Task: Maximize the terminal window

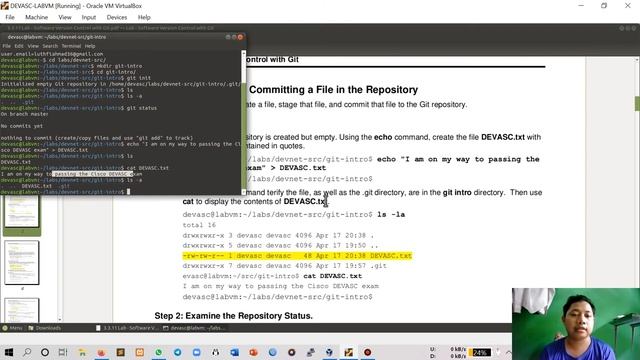Action: pos(234,37)
